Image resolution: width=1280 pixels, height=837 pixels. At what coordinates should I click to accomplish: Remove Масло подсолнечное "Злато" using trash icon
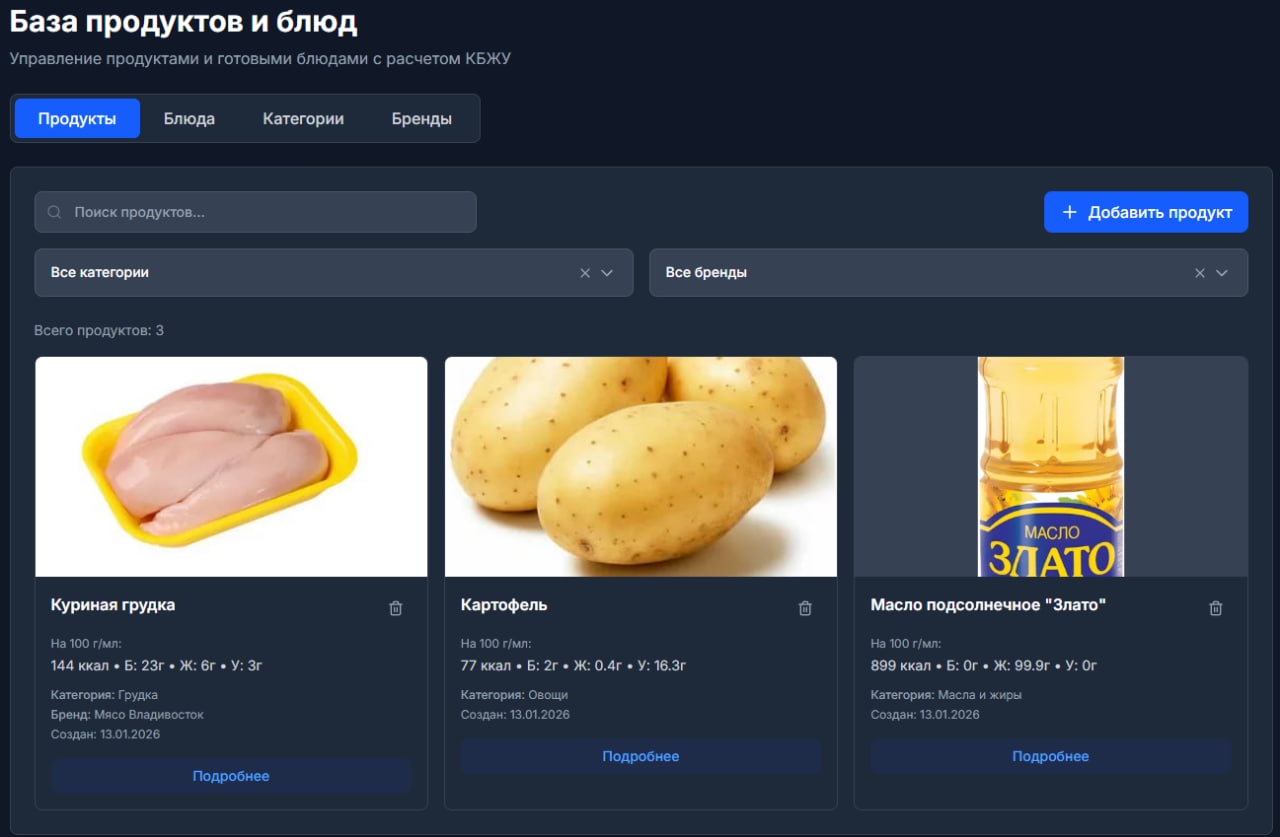tap(1215, 608)
